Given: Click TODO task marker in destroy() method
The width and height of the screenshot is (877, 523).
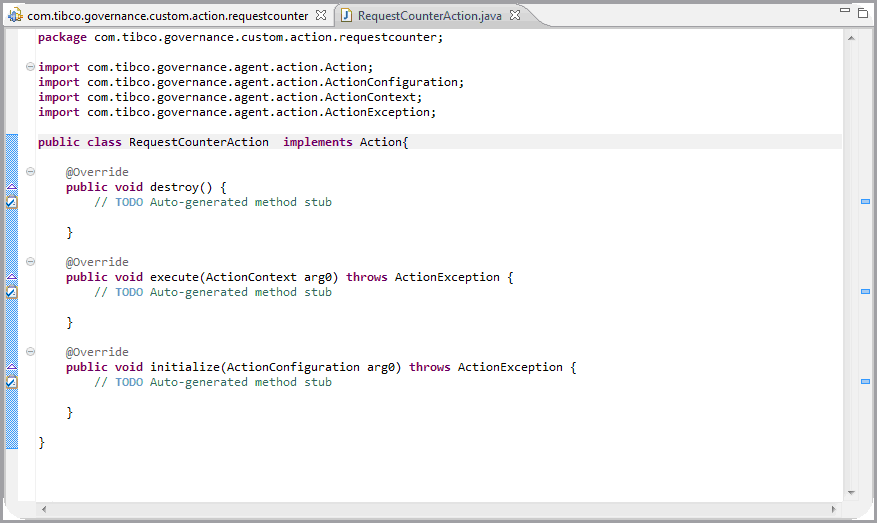Looking at the screenshot, I should coord(11,202).
